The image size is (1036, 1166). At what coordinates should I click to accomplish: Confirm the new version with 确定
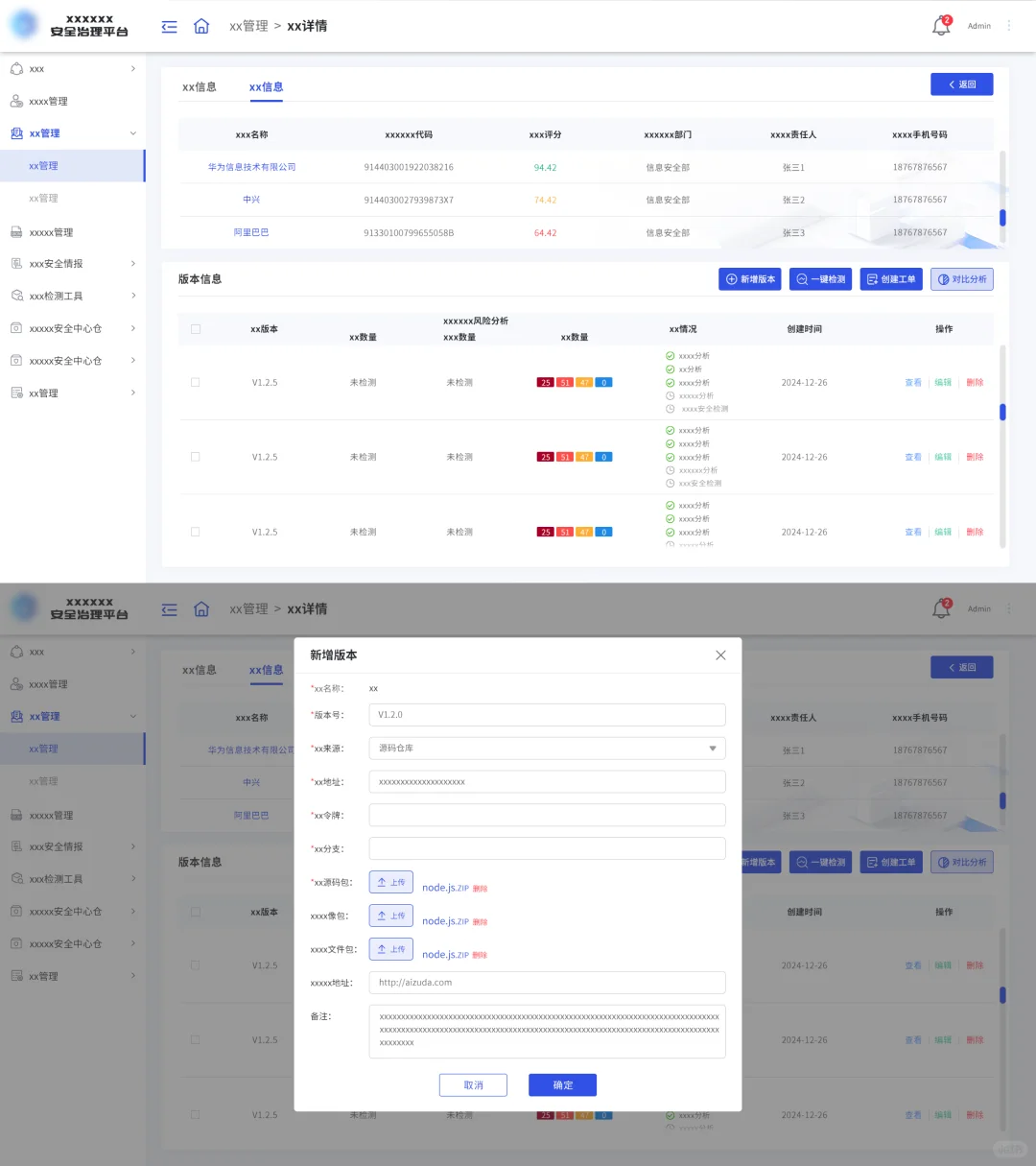pyautogui.click(x=562, y=1084)
